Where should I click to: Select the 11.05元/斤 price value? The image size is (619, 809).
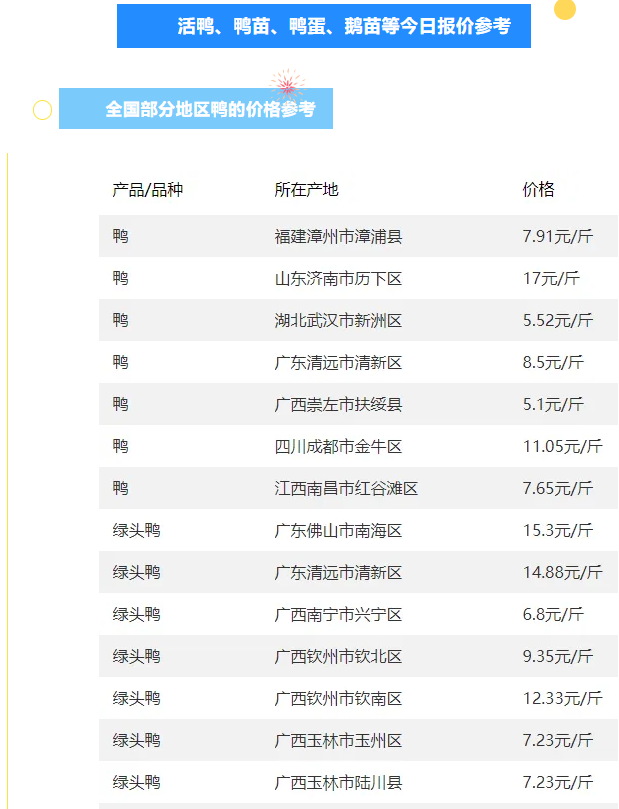pyautogui.click(x=562, y=447)
